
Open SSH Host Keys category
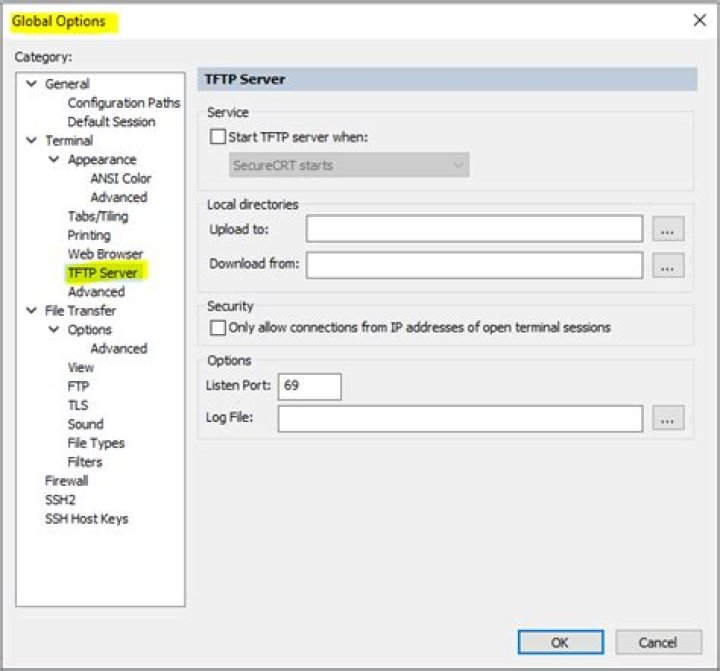coord(86,519)
